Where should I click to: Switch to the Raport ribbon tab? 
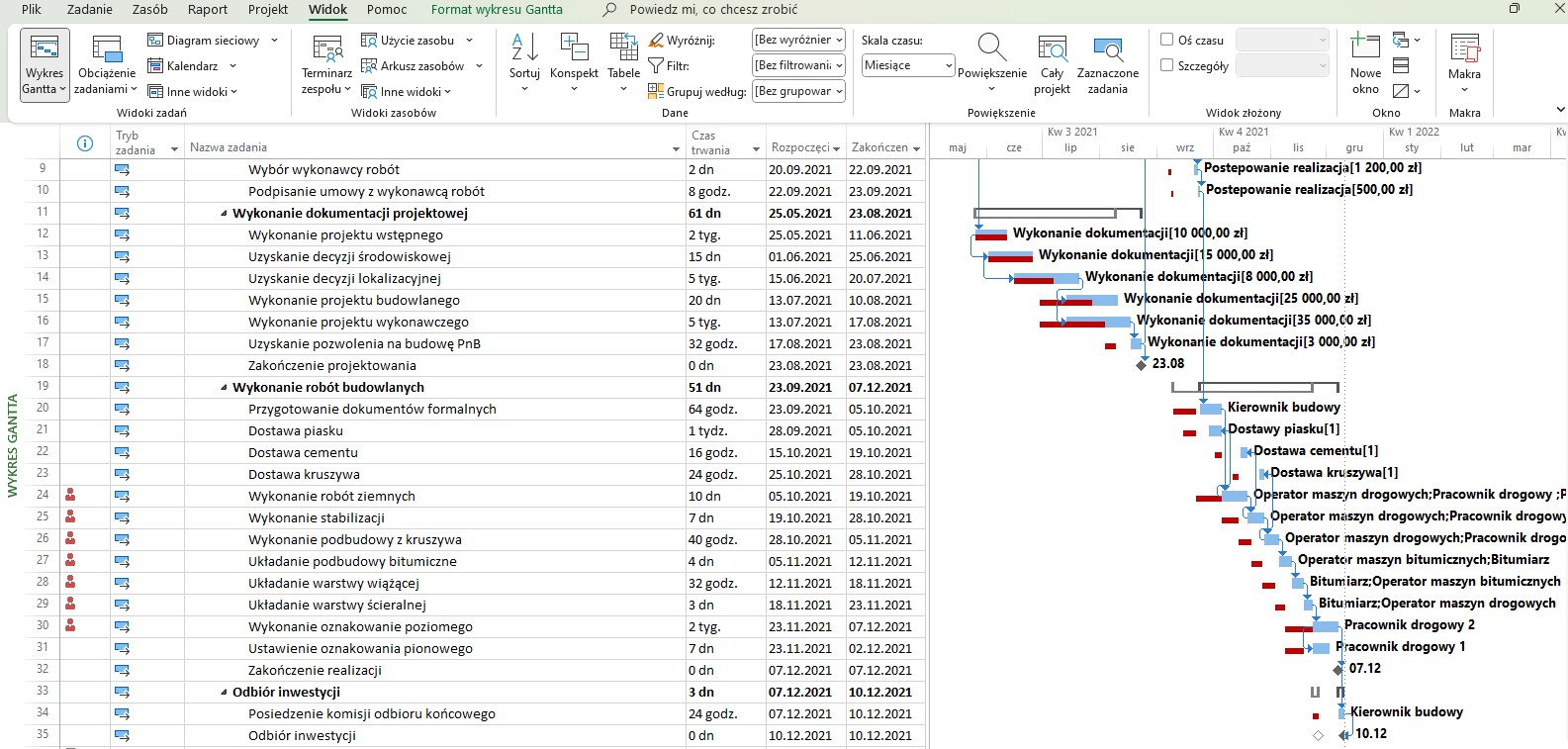coord(208,10)
